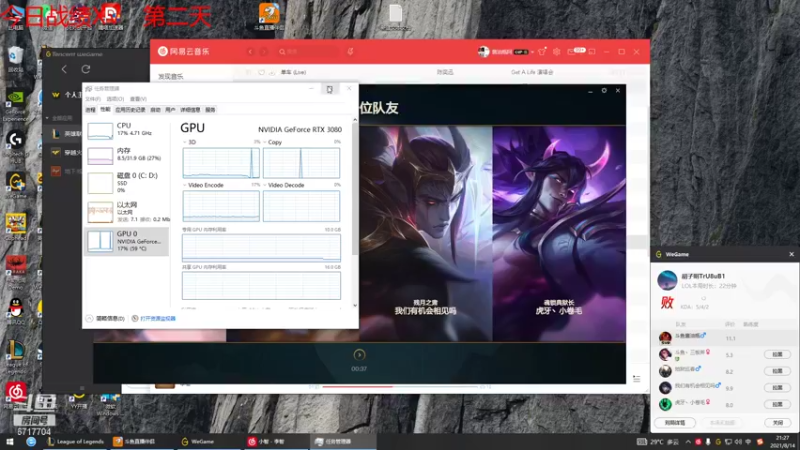The height and width of the screenshot is (450, 800).
Task: Open 文件(F) menu in Task Manager
Action: point(93,99)
